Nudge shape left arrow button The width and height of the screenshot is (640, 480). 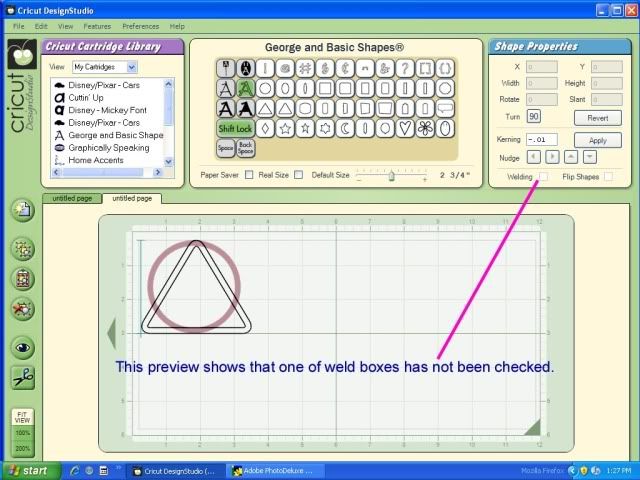tap(533, 157)
